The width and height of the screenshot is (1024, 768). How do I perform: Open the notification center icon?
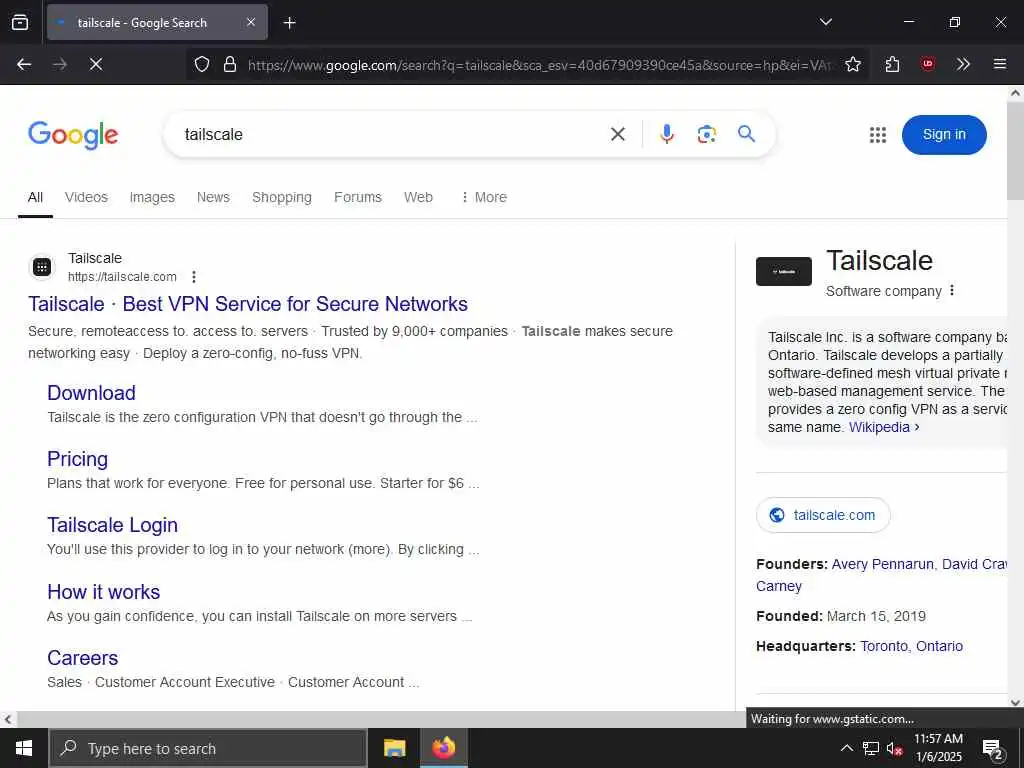click(x=992, y=748)
